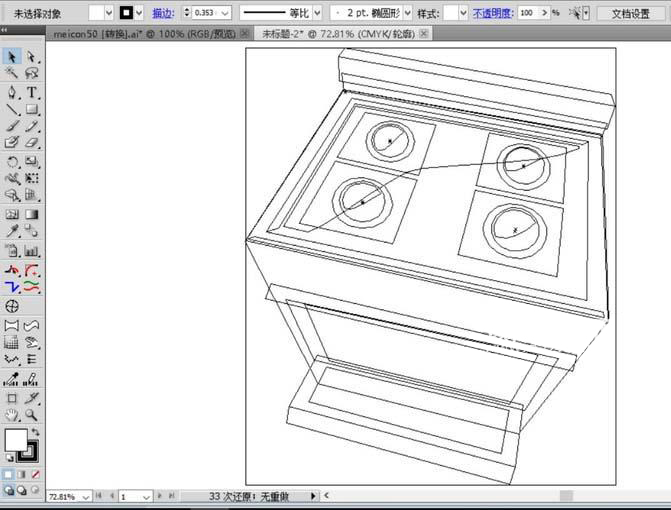Image resolution: width=671 pixels, height=510 pixels.
Task: Open the Perspective Grid tool
Action: coord(31,196)
